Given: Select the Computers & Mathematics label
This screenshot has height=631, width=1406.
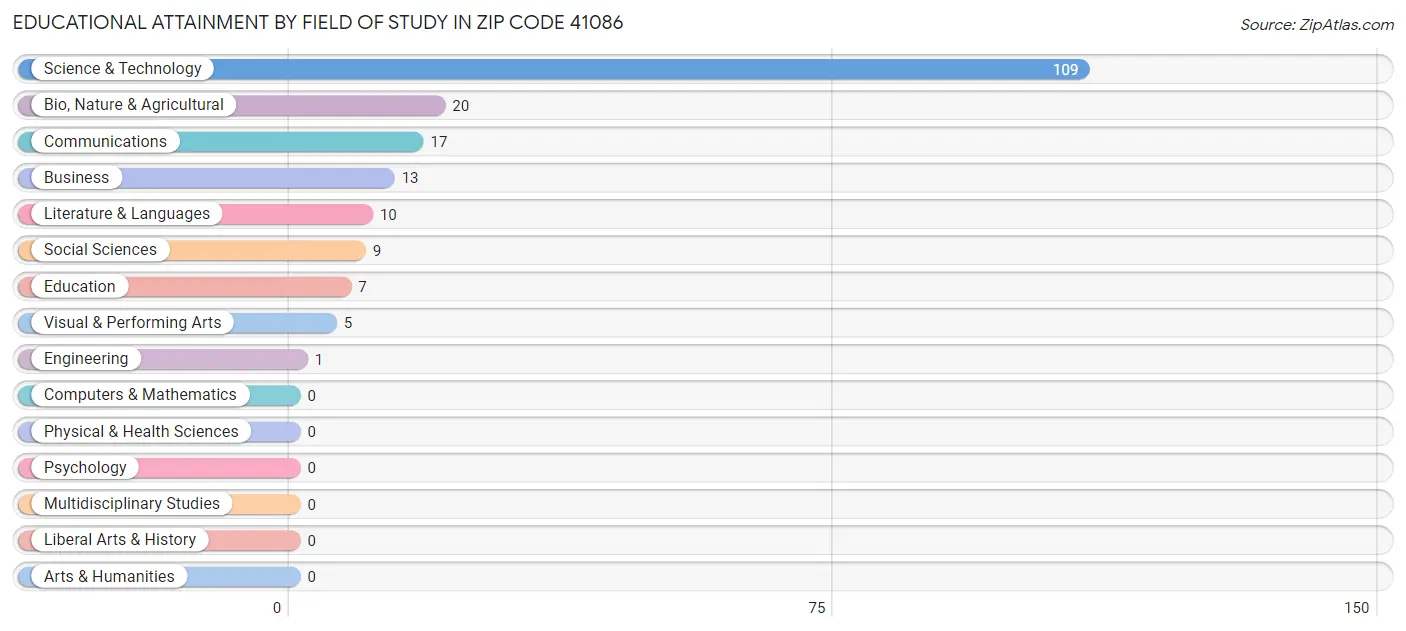Looking at the screenshot, I should click(140, 395).
